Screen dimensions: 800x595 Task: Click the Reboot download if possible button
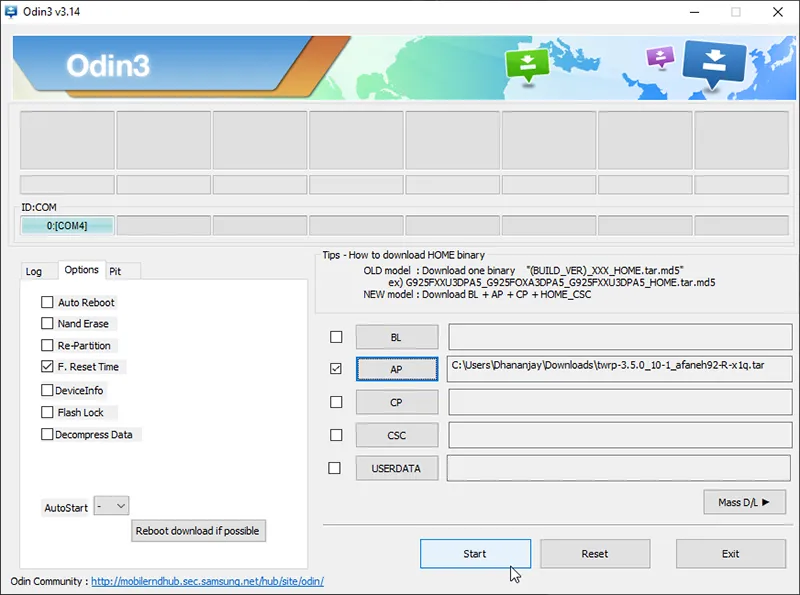point(198,530)
